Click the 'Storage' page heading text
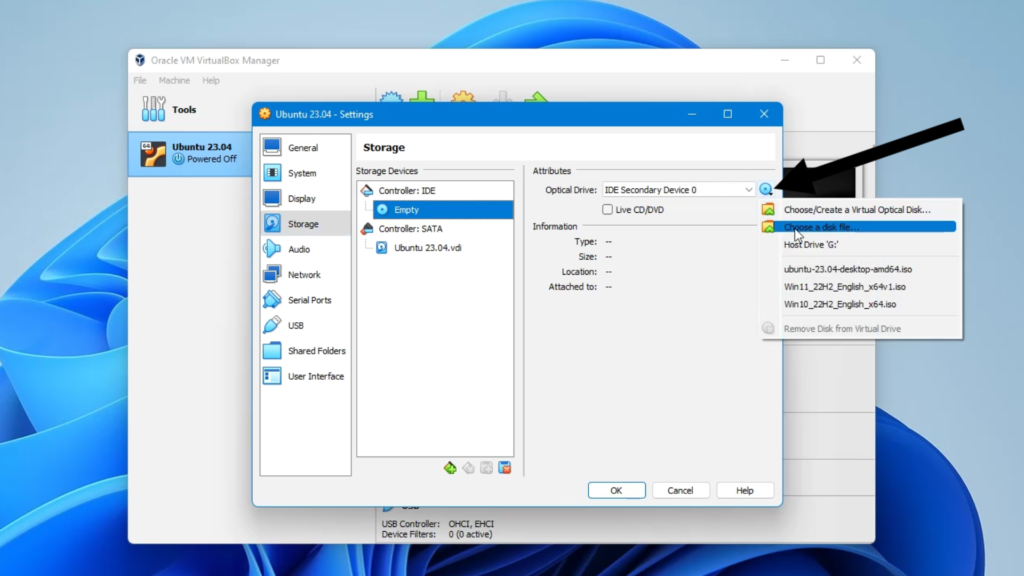The width and height of the screenshot is (1024, 576). pos(384,148)
